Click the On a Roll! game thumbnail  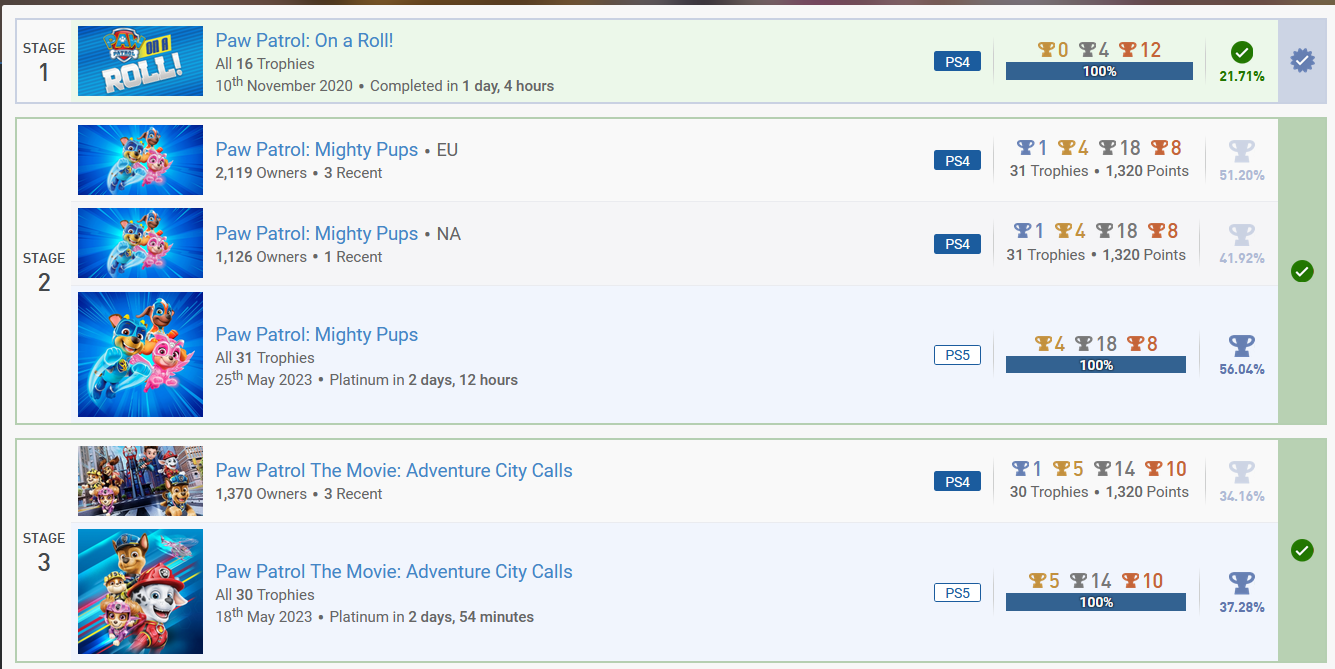pyautogui.click(x=140, y=61)
